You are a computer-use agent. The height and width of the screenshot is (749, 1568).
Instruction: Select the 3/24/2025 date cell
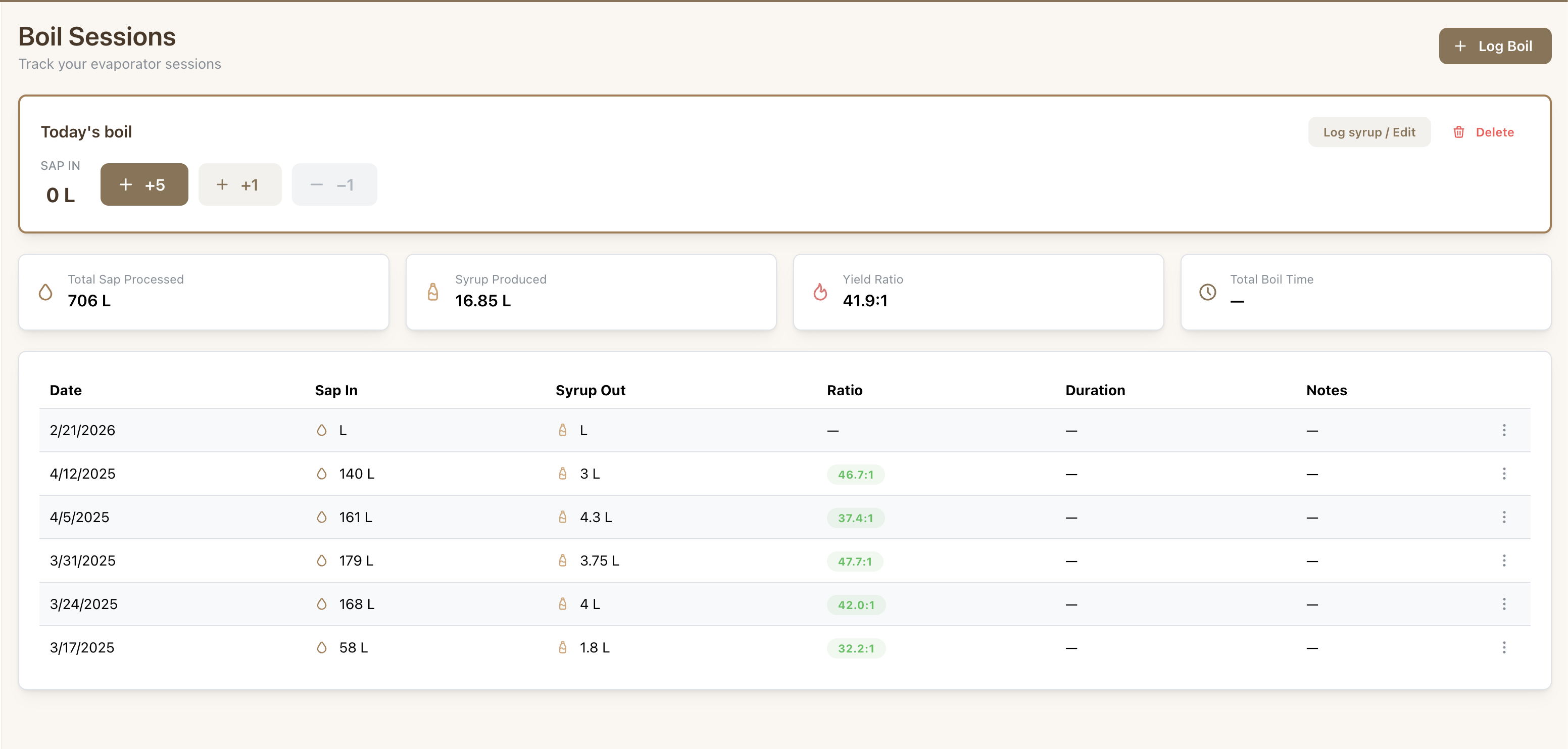(x=84, y=604)
